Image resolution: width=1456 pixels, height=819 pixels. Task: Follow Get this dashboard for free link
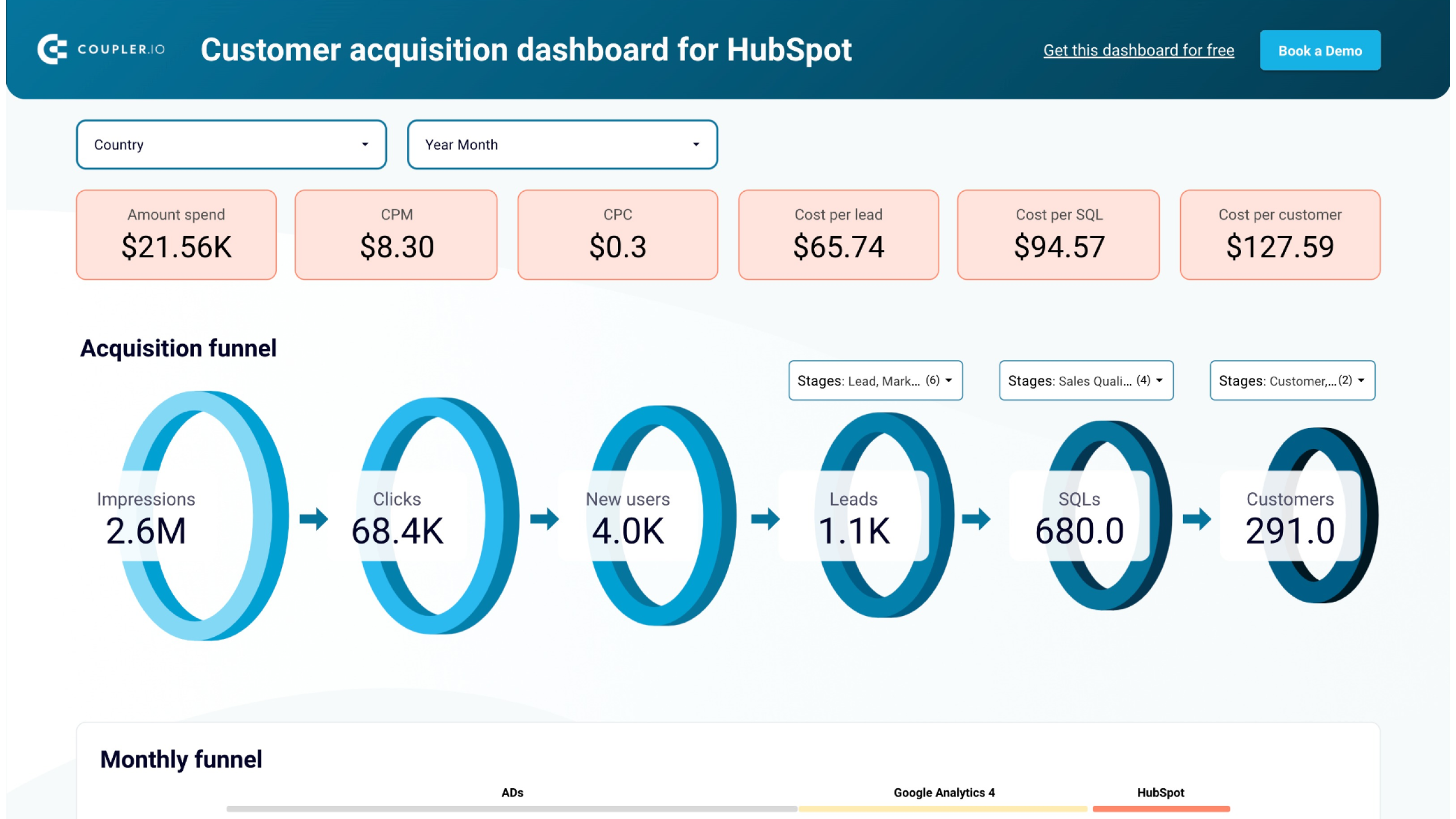(1139, 50)
